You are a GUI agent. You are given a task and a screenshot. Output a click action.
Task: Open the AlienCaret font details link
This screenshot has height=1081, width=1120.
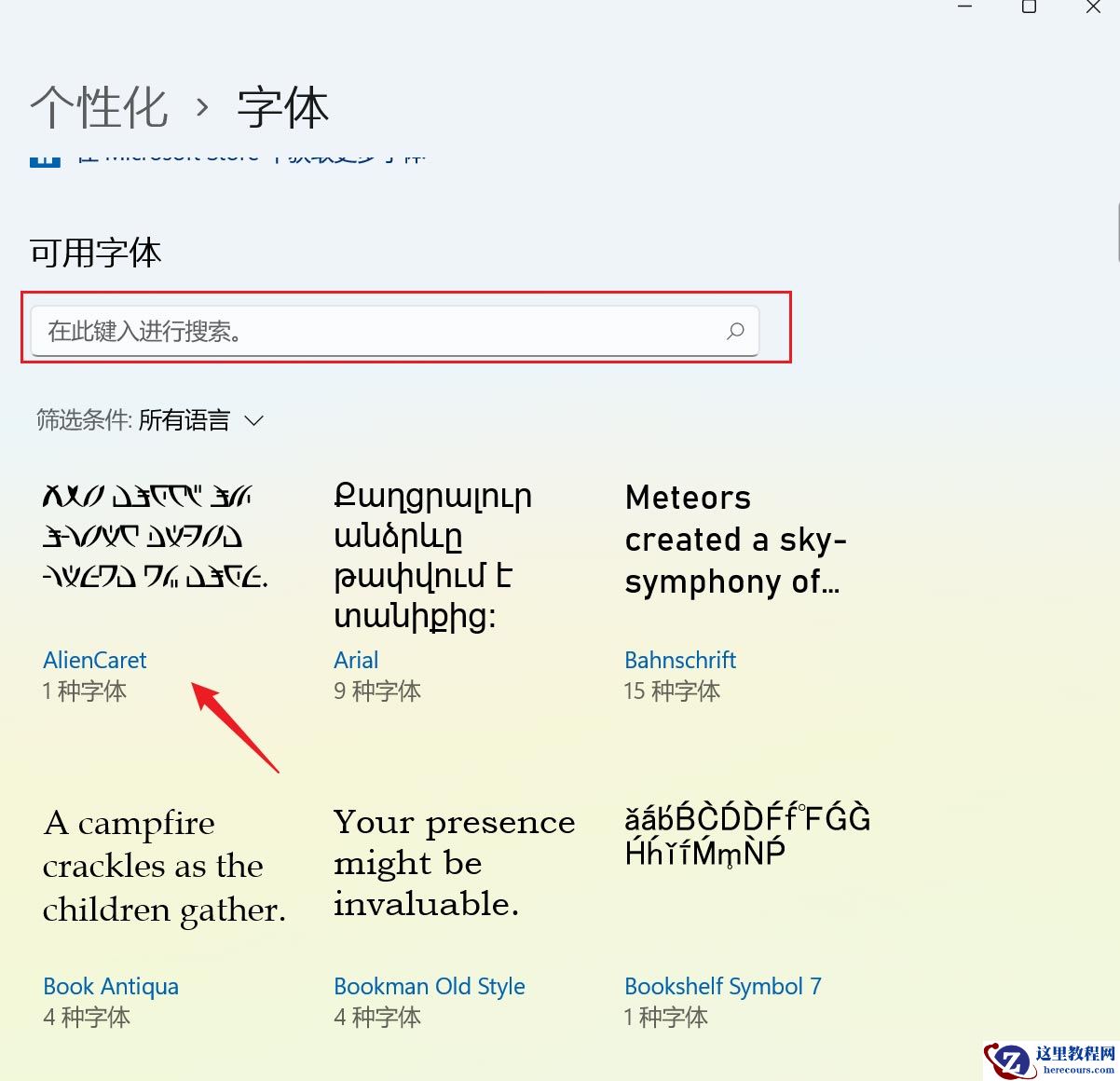pyautogui.click(x=94, y=660)
